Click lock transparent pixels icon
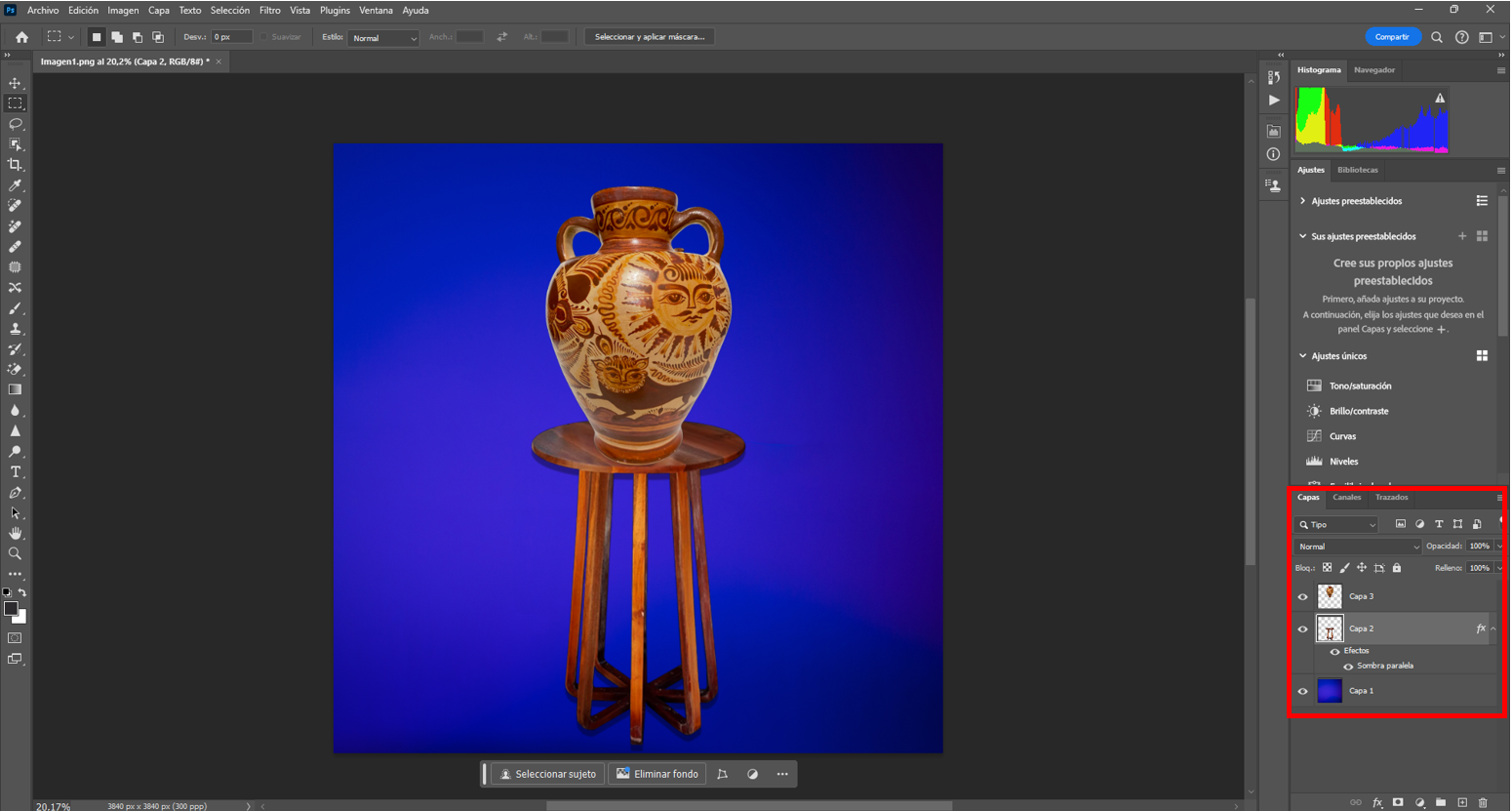Screen dimensions: 1512x811 pos(1327,567)
